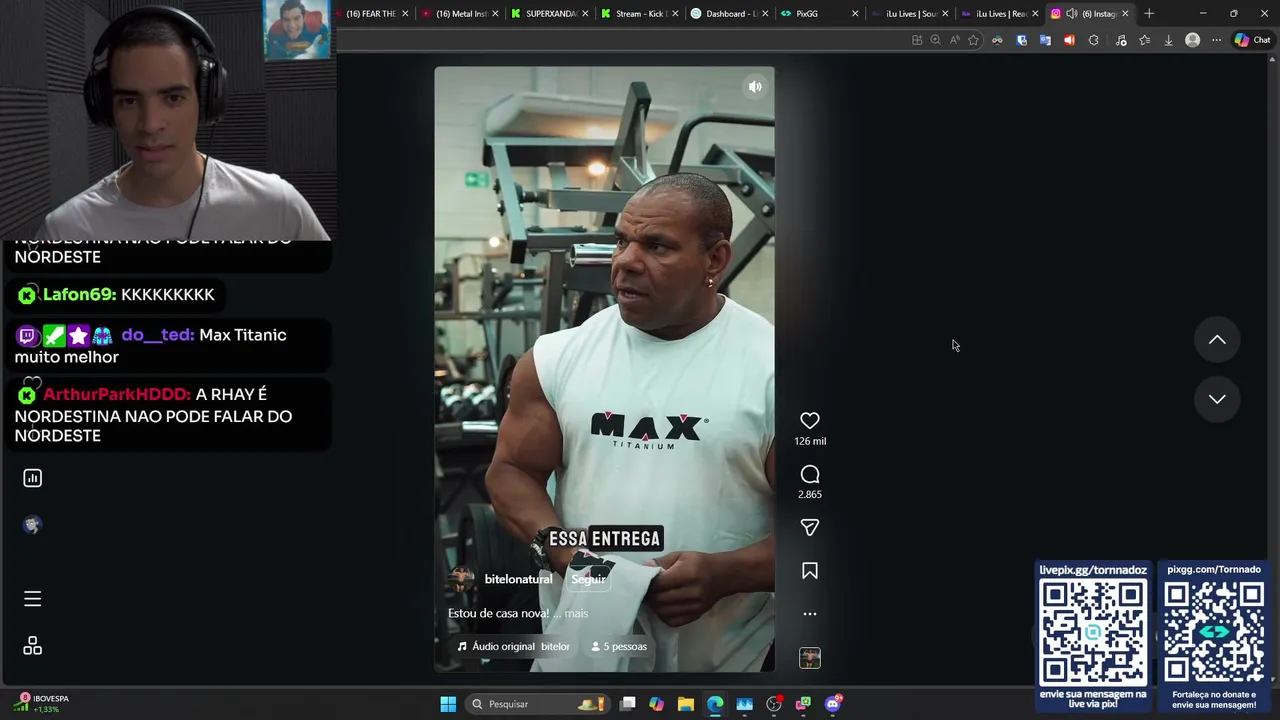The image size is (1280, 720).
Task: Open File Explorer from the taskbar
Action: [x=685, y=704]
